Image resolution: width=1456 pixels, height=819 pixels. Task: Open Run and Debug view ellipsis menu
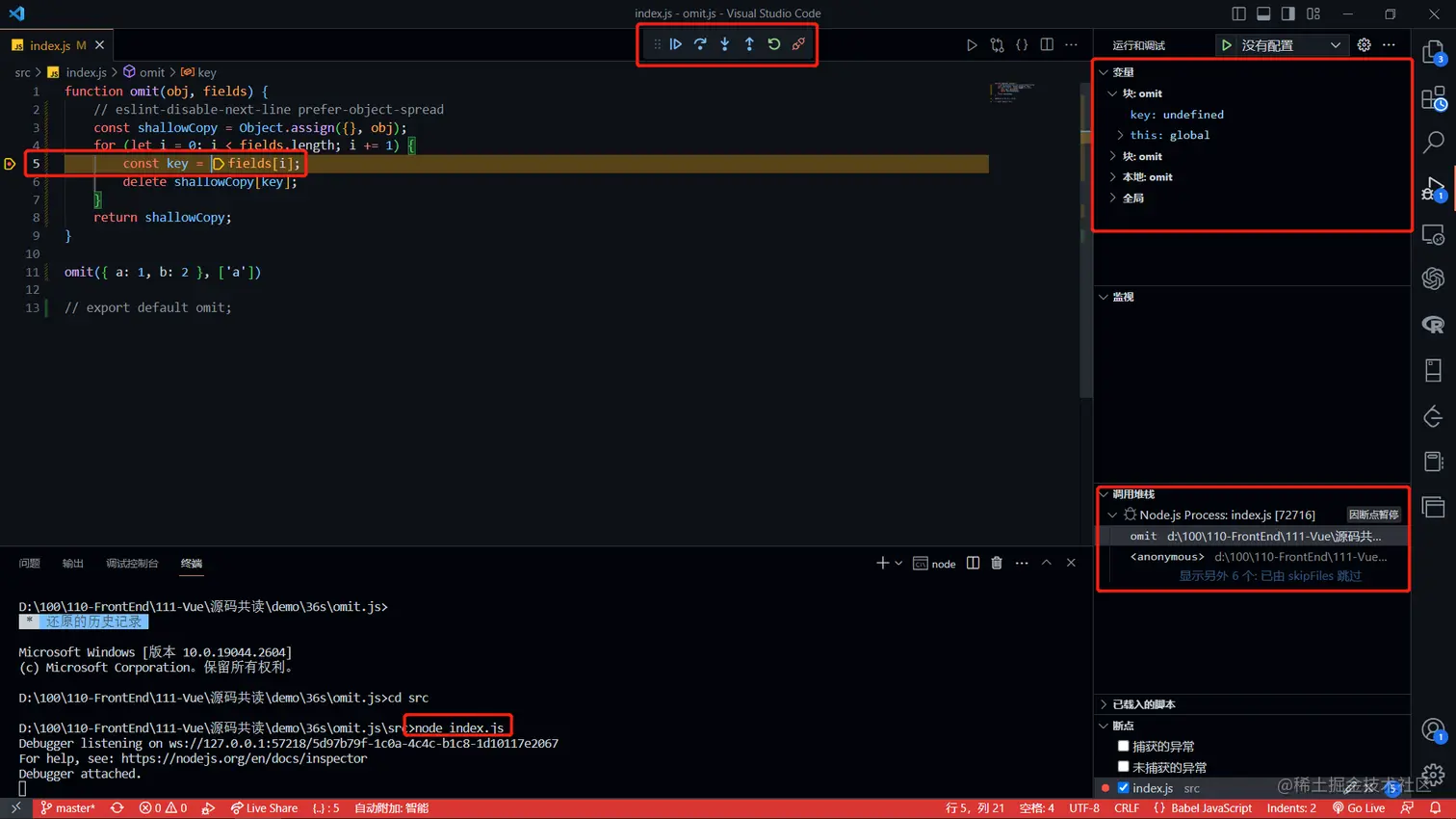click(1389, 45)
